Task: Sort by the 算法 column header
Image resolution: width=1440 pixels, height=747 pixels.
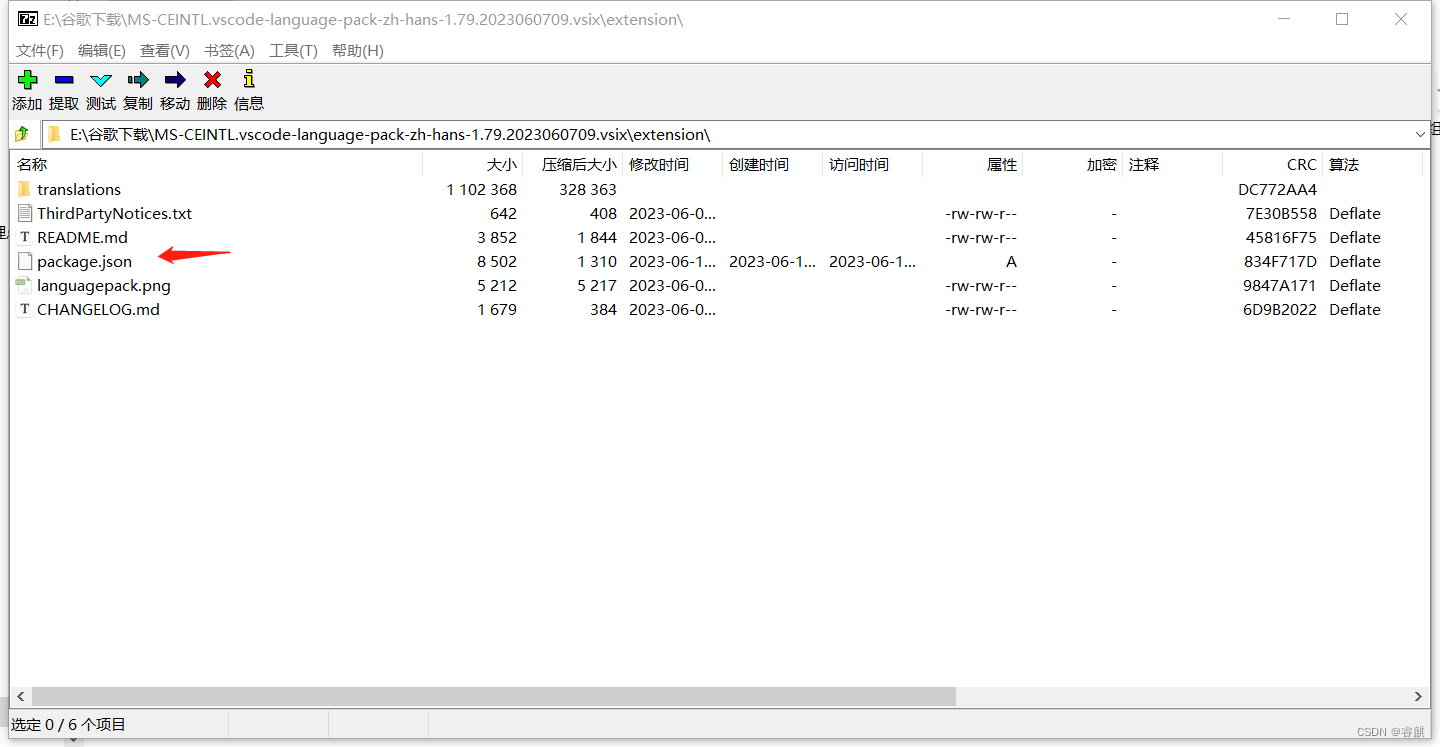Action: pos(1372,164)
